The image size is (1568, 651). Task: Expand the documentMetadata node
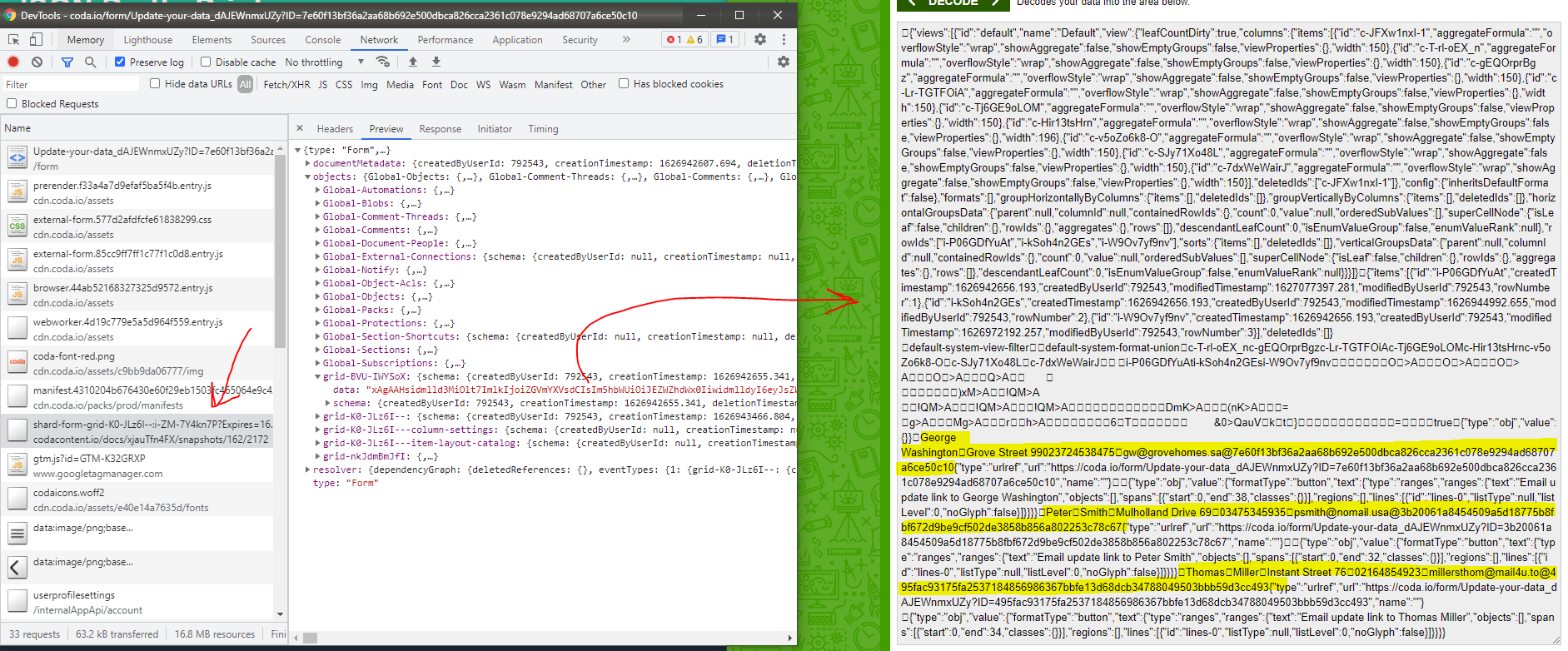click(x=308, y=163)
